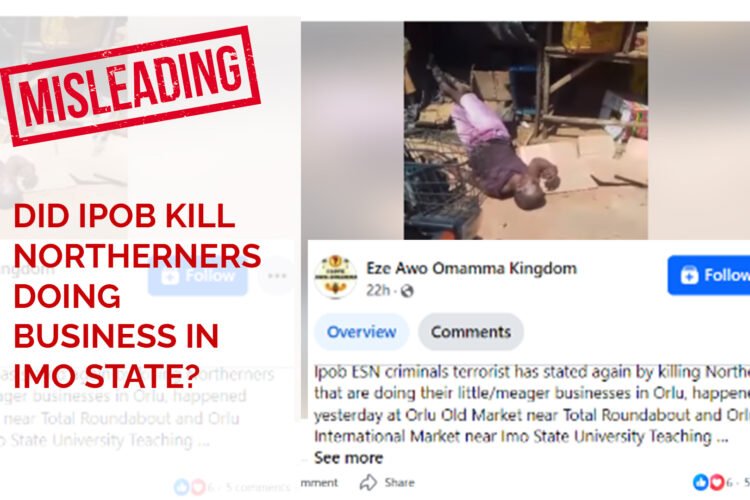Open Eze Awo Omamma Kingdom page name link
Viewport: 750px width, 500px height.
point(472,268)
